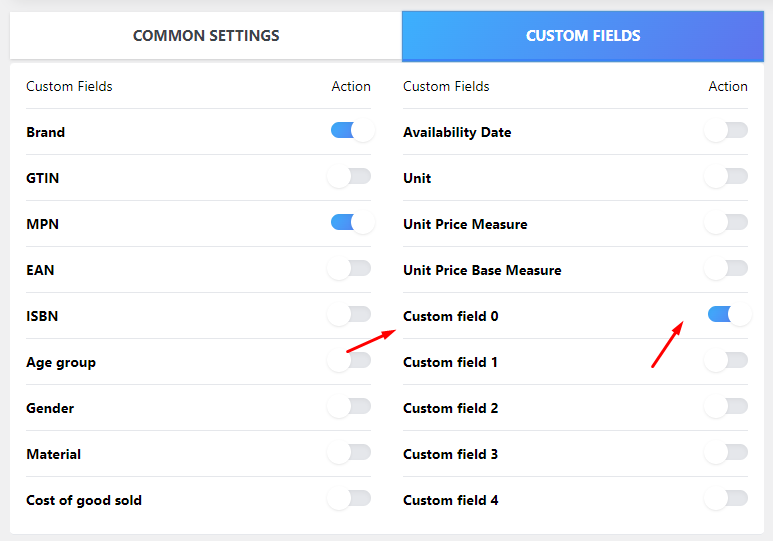Enable the Age group toggle
Image resolution: width=773 pixels, height=541 pixels.
tap(351, 361)
